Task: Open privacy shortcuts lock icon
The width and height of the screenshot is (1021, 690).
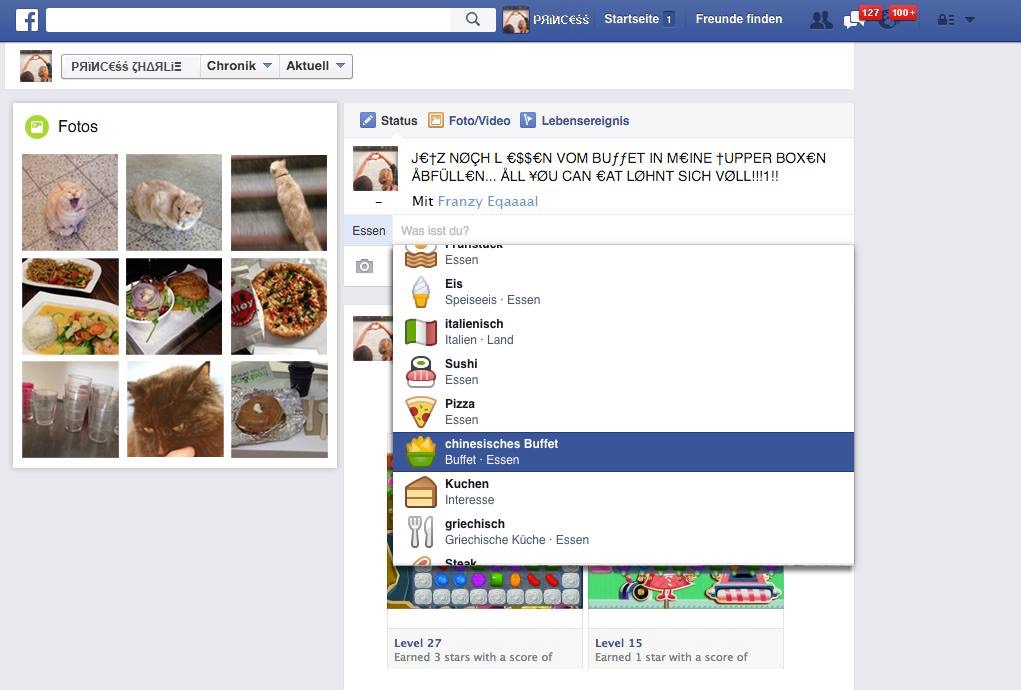Action: click(945, 20)
